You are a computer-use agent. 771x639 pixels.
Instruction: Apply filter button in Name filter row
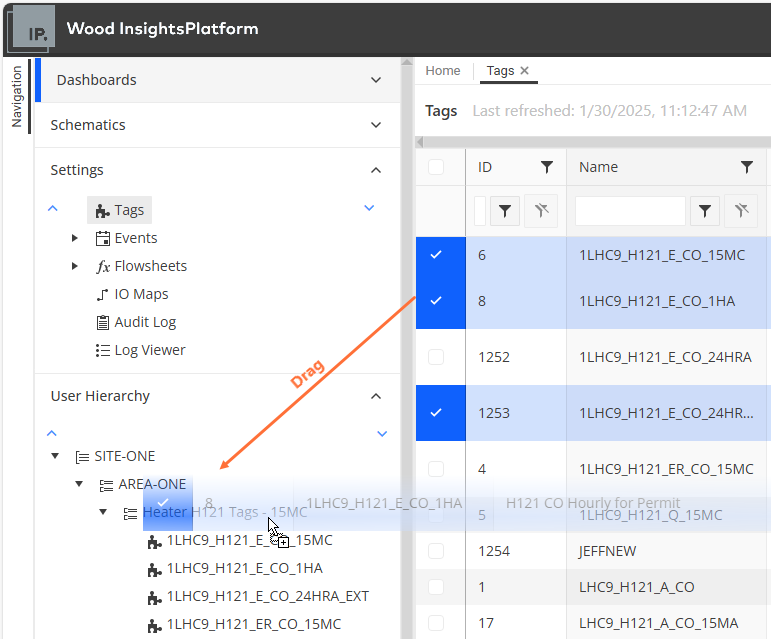(x=705, y=211)
